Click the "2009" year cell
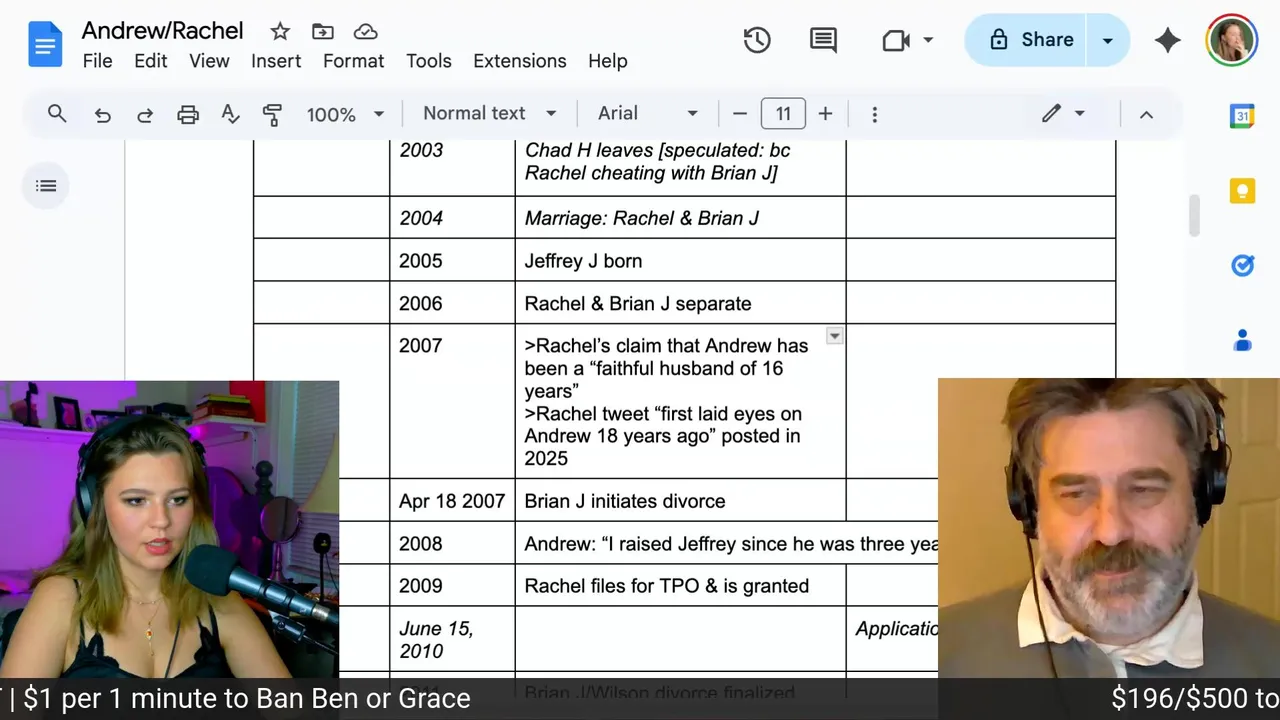This screenshot has height=720, width=1280. 452,586
